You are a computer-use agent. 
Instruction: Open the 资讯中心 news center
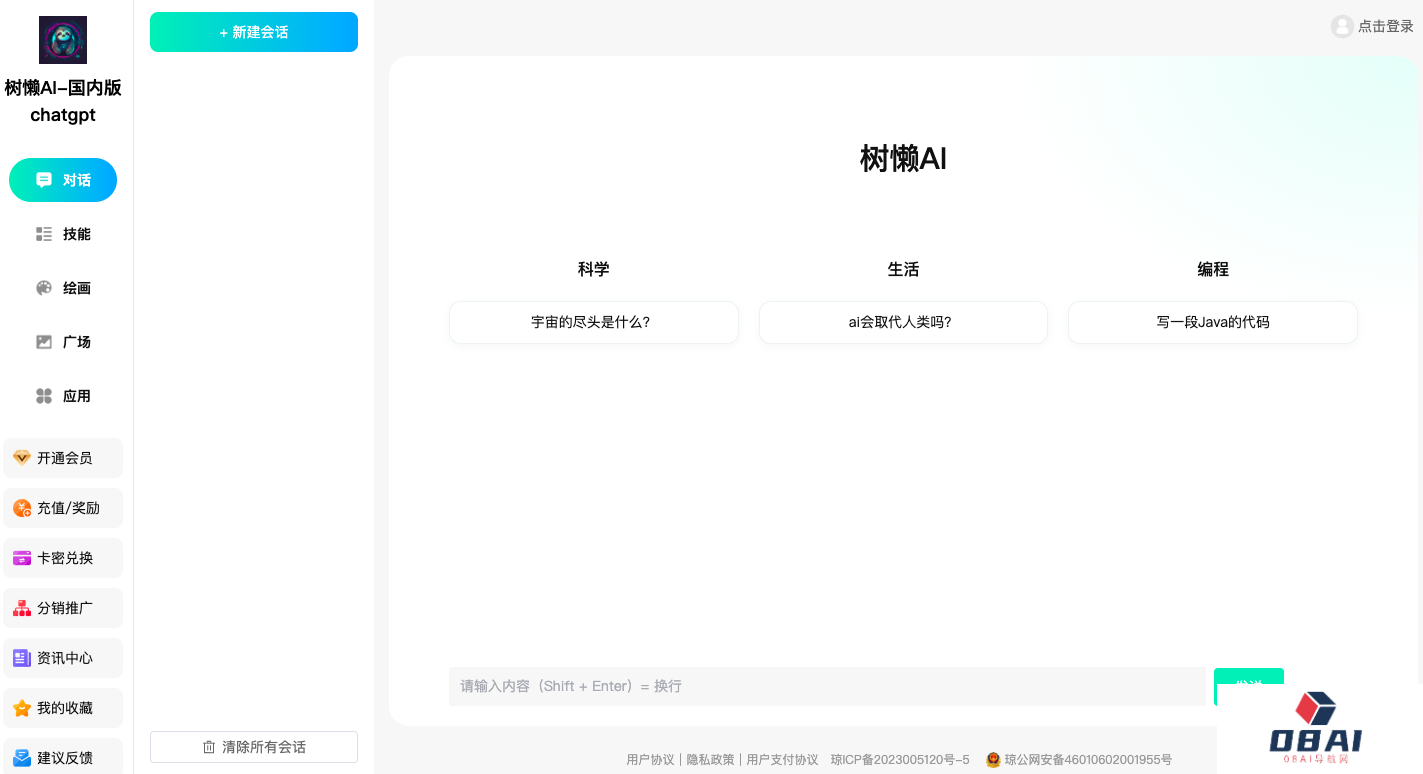click(x=63, y=658)
